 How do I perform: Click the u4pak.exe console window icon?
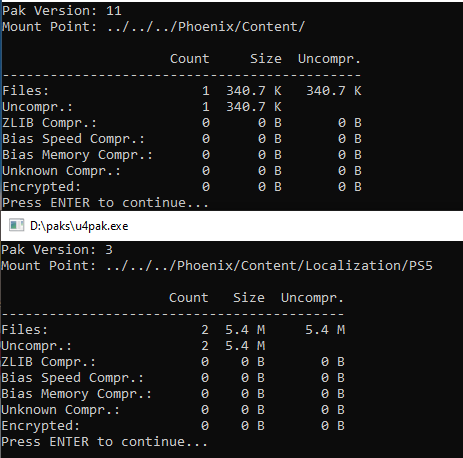(16, 225)
